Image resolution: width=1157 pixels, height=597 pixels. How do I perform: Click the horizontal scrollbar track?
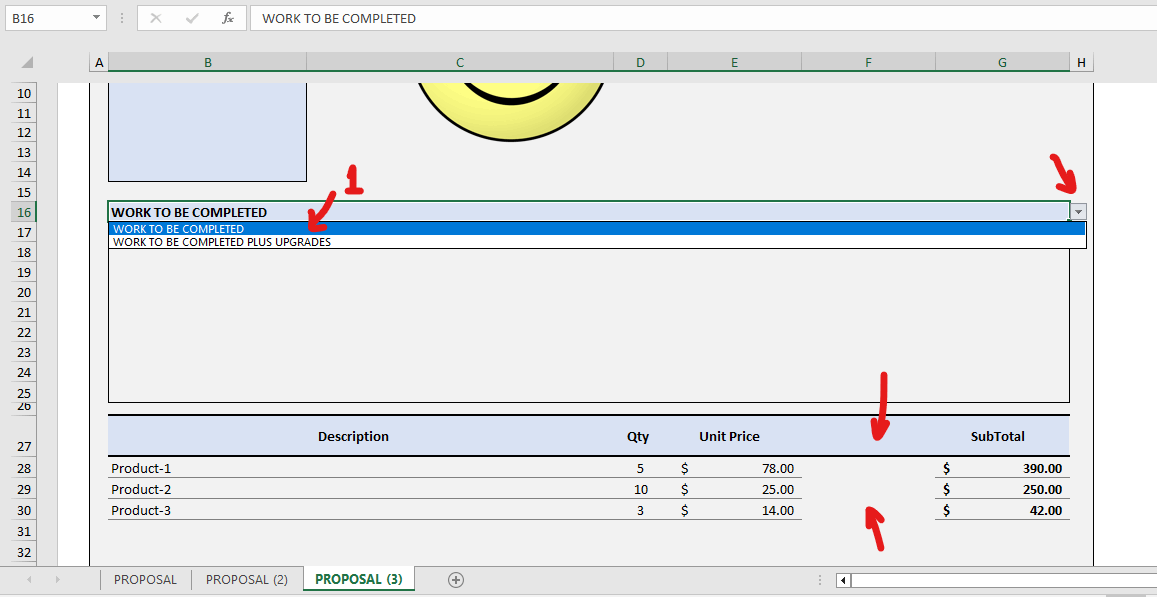click(x=1004, y=580)
